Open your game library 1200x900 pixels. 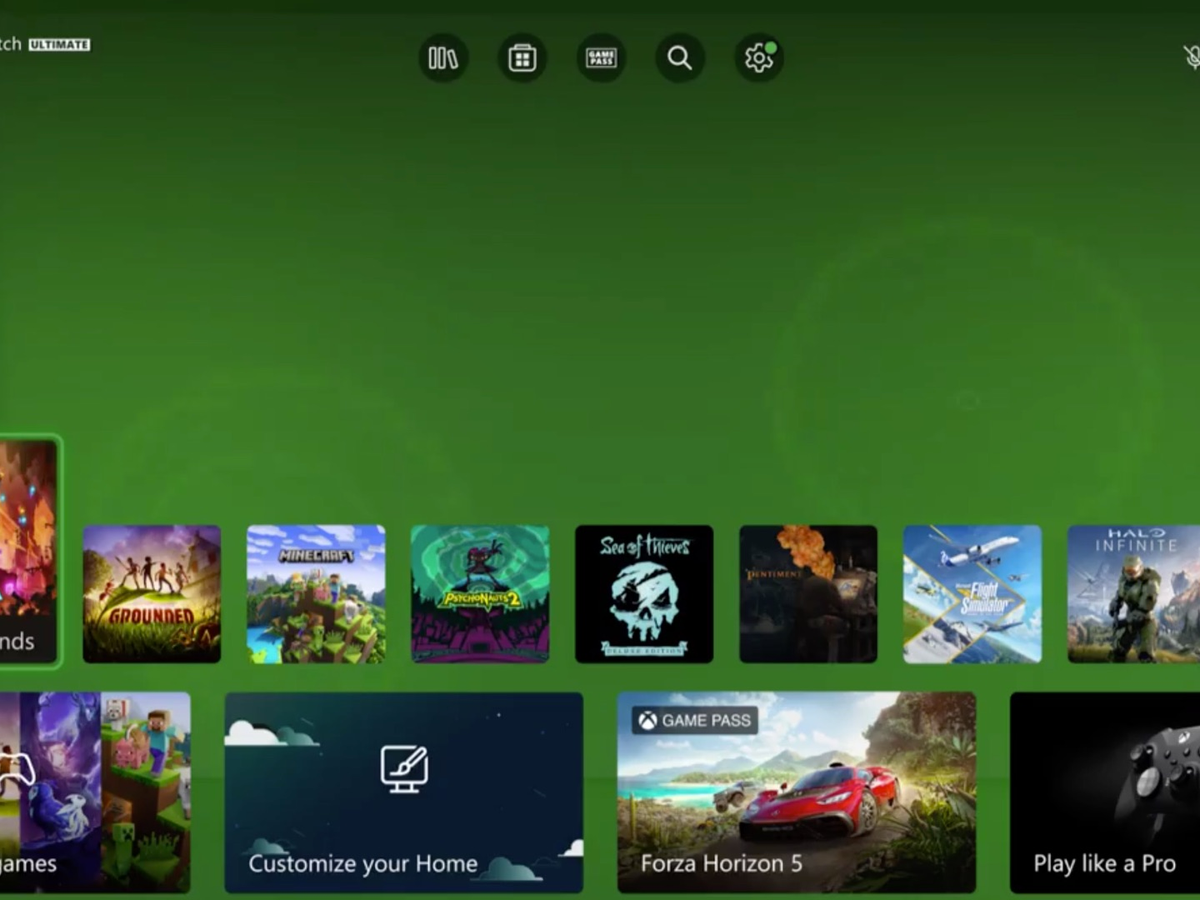click(x=441, y=58)
